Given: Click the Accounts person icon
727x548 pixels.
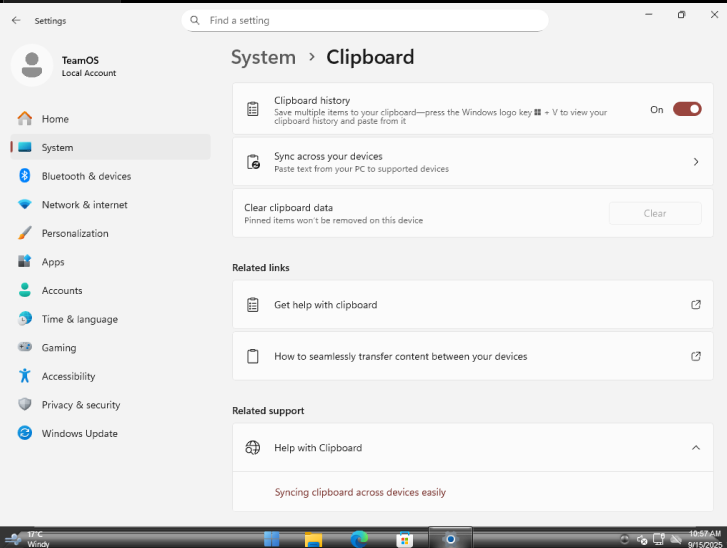Looking at the screenshot, I should pyautogui.click(x=25, y=290).
